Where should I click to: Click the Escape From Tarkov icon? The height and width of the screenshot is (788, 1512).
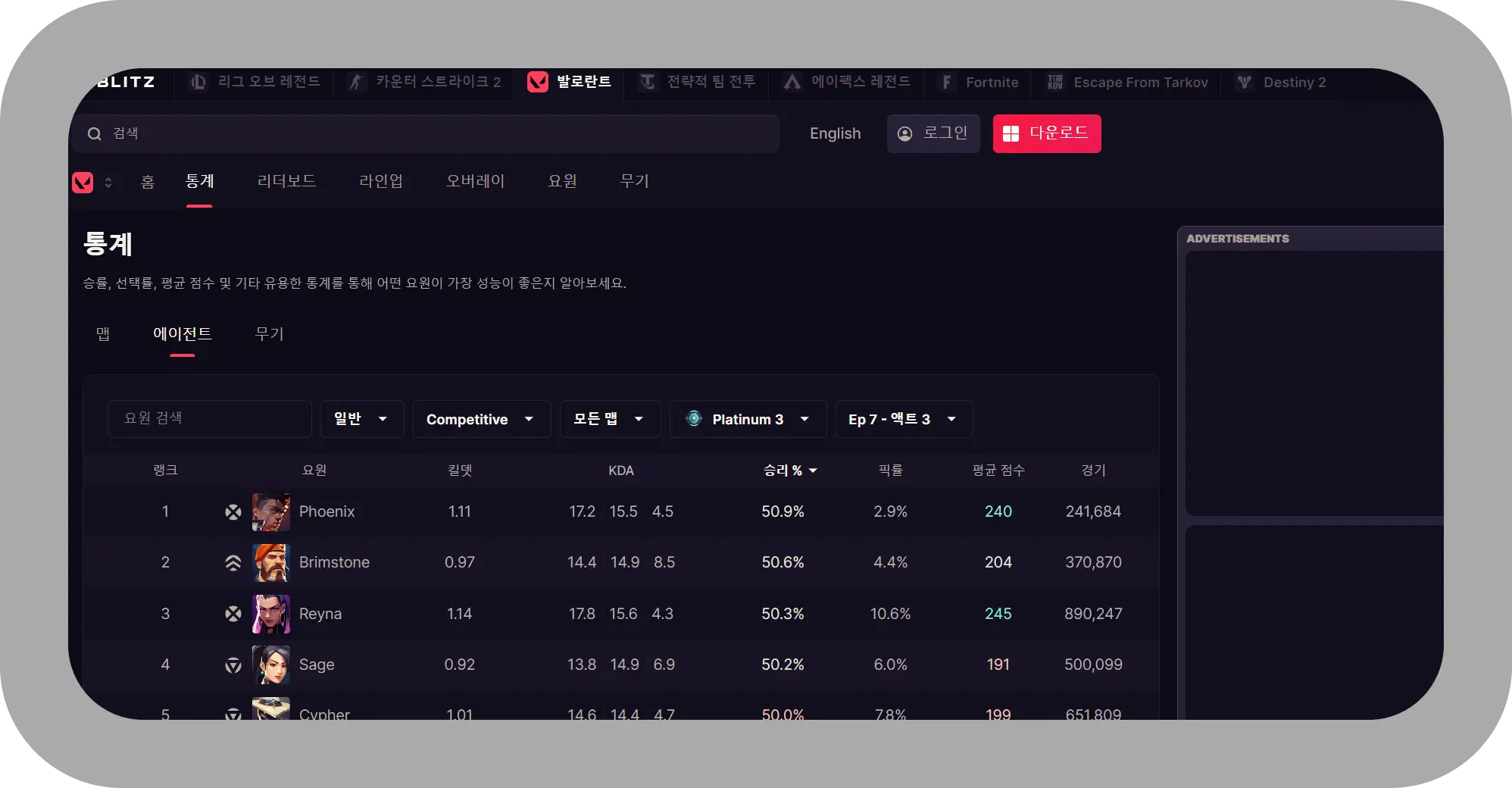pyautogui.click(x=1056, y=83)
